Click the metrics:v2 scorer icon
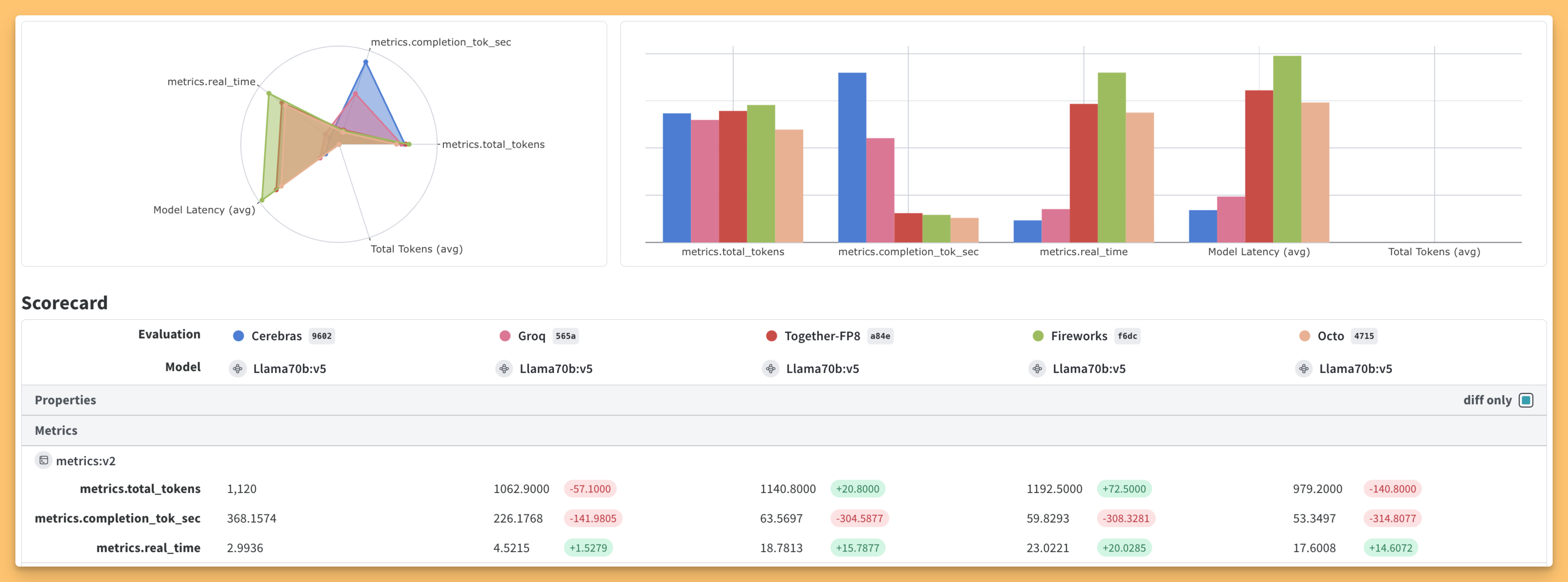 pos(43,460)
